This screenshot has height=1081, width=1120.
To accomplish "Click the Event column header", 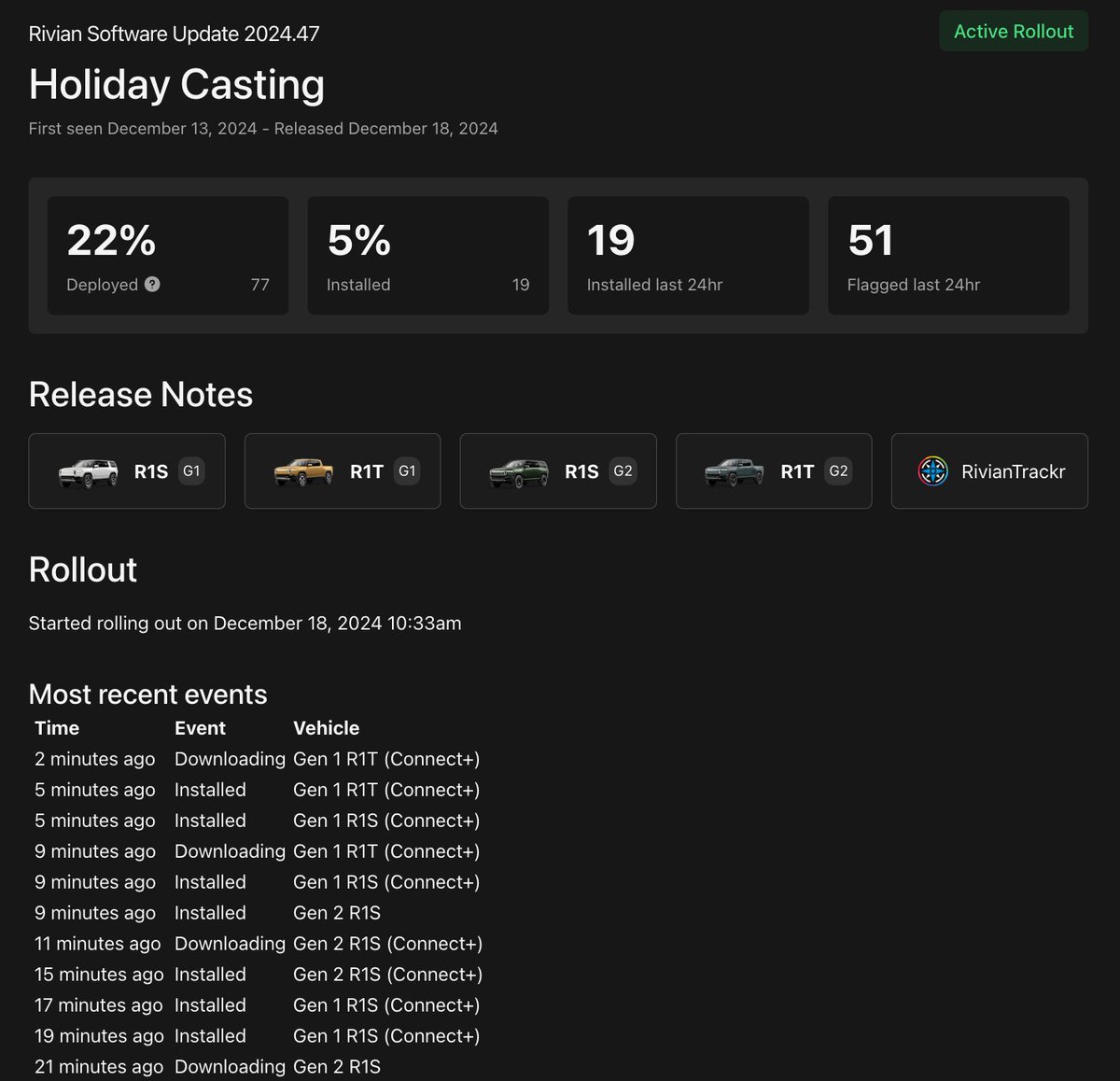I will 200,728.
